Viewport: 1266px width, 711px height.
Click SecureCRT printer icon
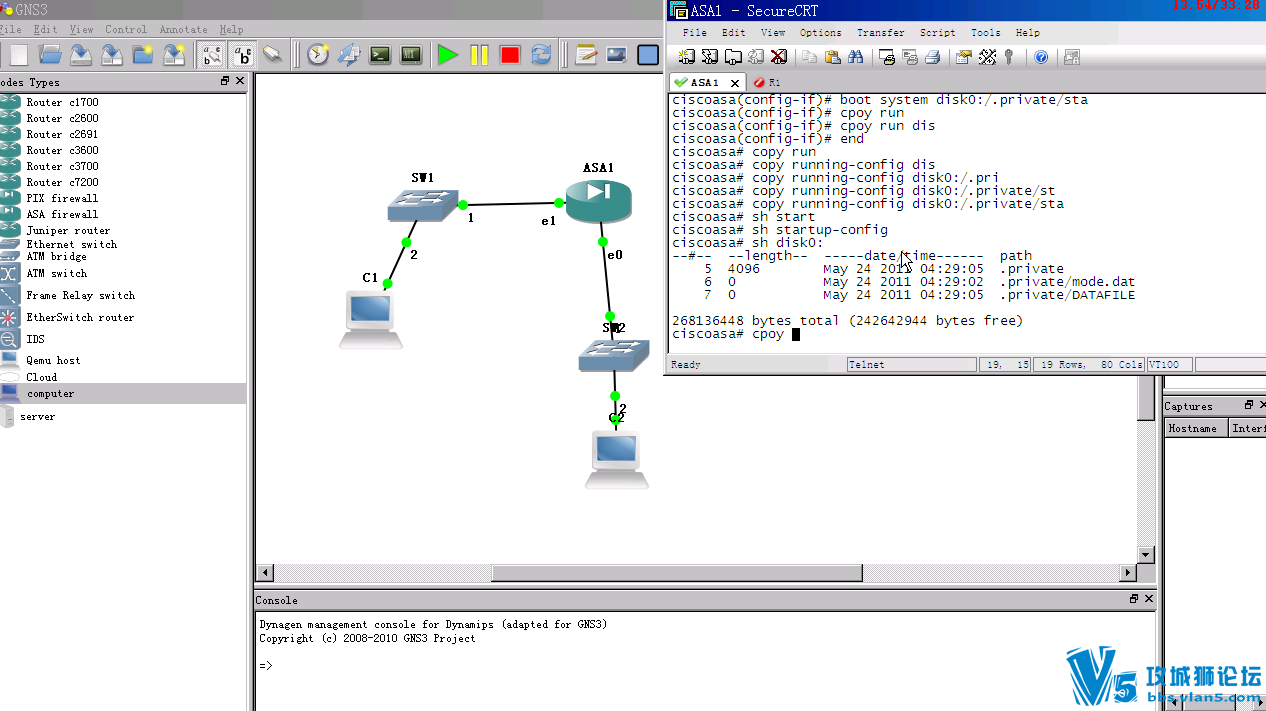click(932, 57)
